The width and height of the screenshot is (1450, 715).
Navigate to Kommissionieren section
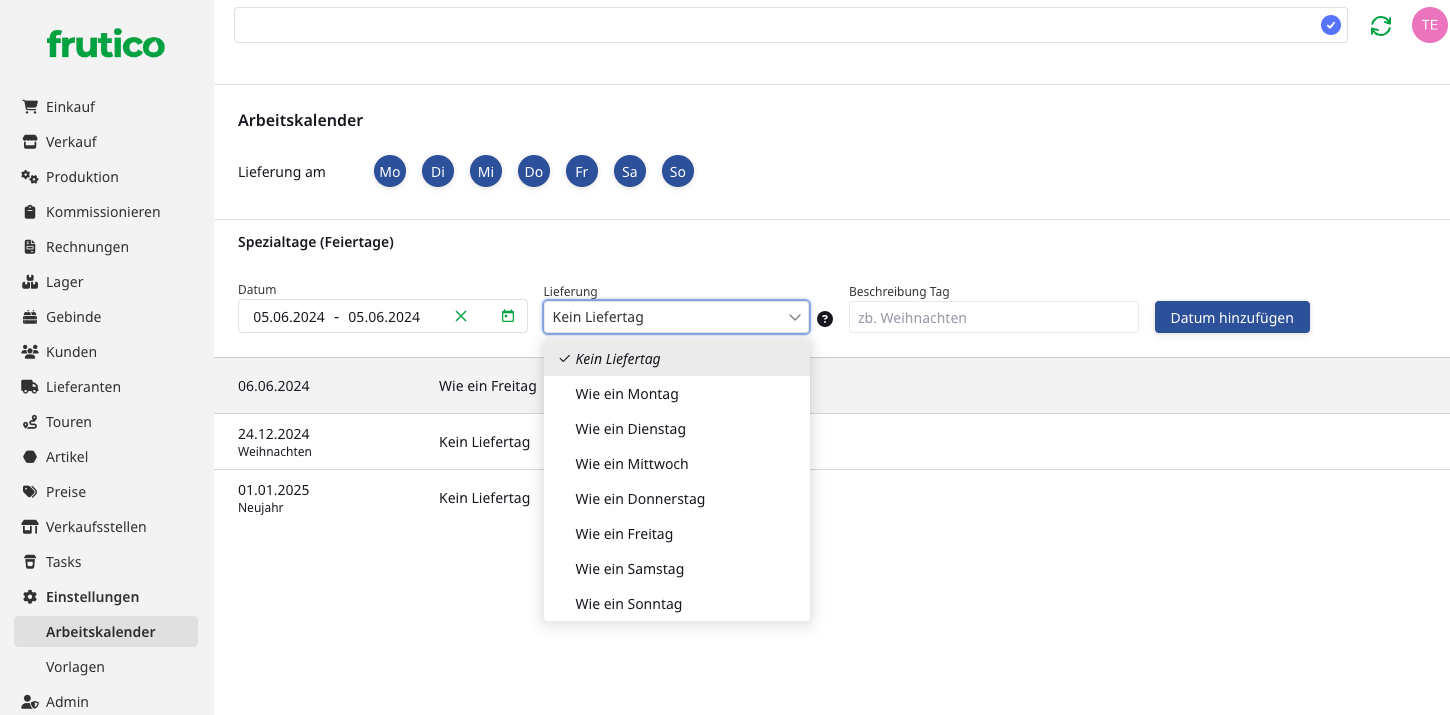103,212
